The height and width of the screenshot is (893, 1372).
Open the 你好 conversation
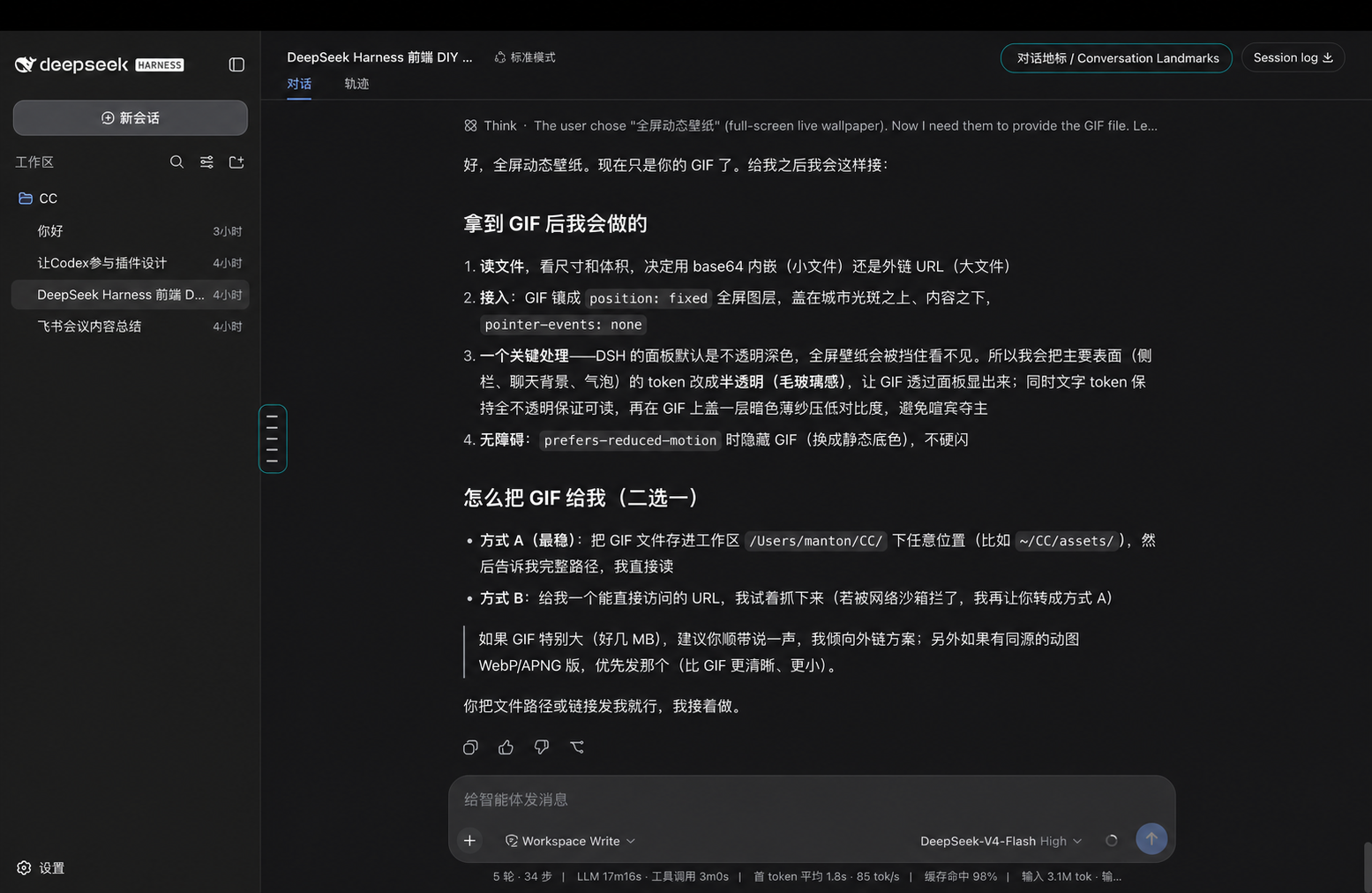(x=130, y=231)
